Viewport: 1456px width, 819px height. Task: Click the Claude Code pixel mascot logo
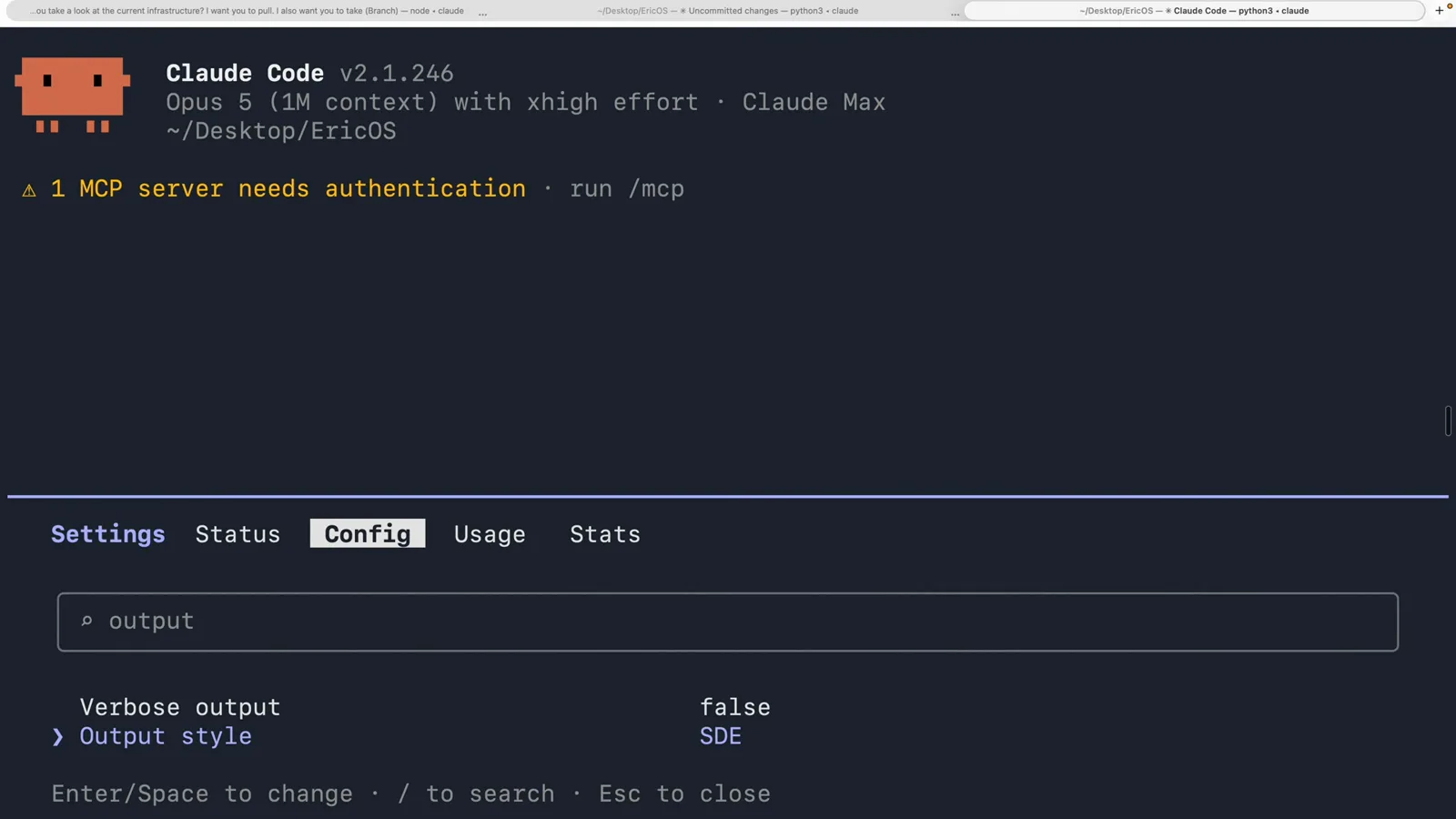point(73,95)
